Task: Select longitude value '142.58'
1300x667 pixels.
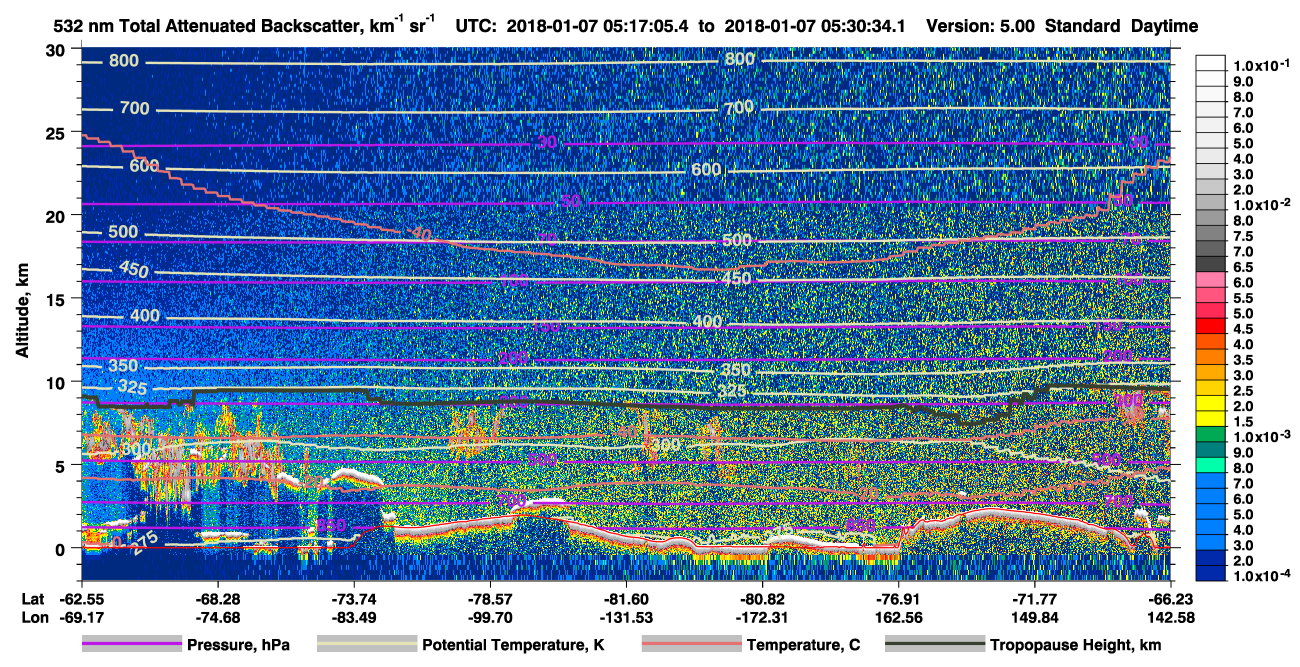Action: (1171, 618)
